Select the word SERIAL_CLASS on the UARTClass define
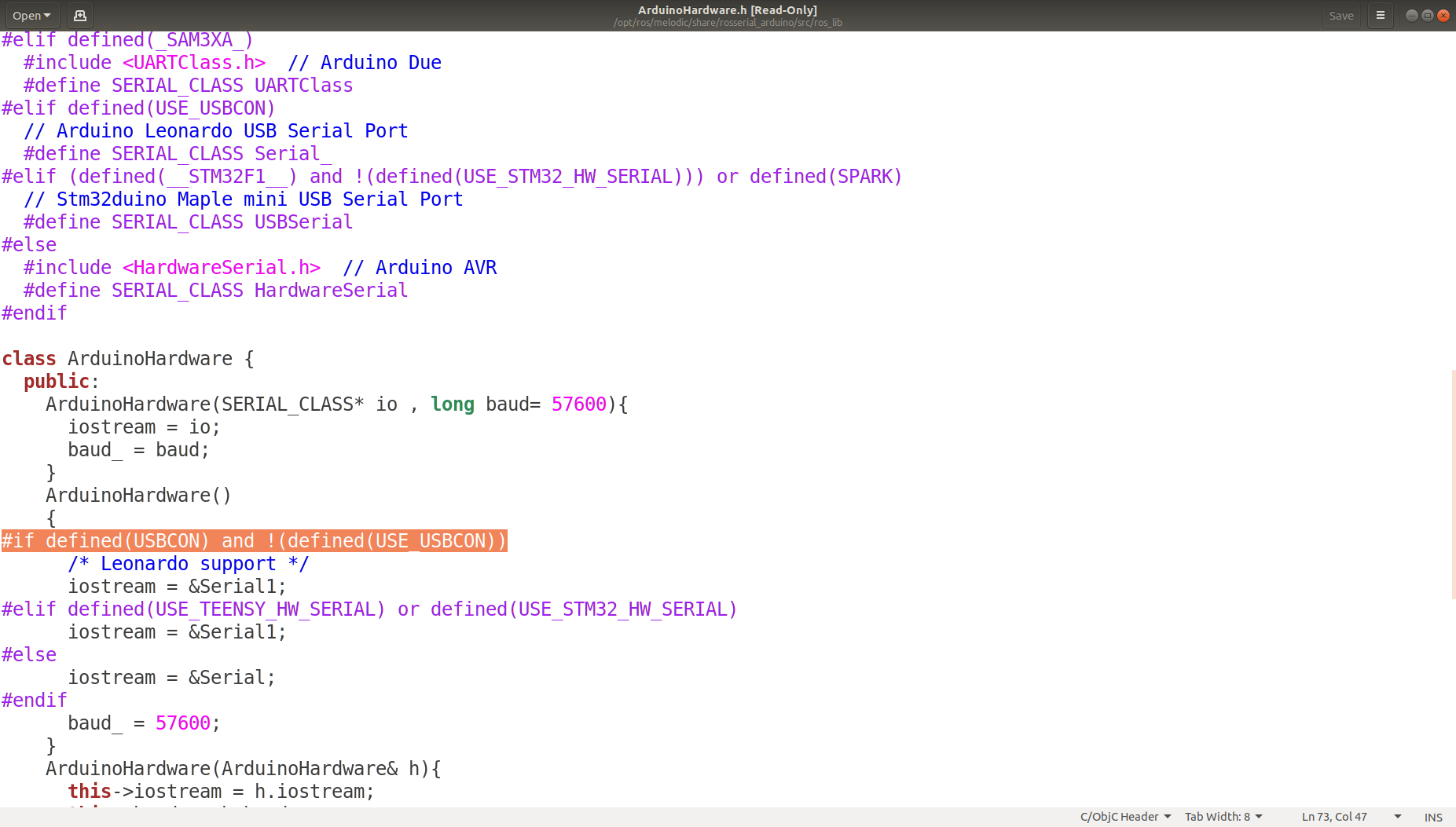The width and height of the screenshot is (1456, 827). (175, 85)
